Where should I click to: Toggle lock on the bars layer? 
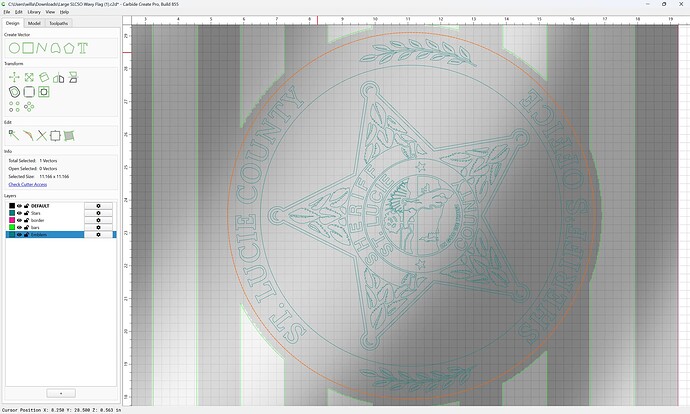[26, 227]
